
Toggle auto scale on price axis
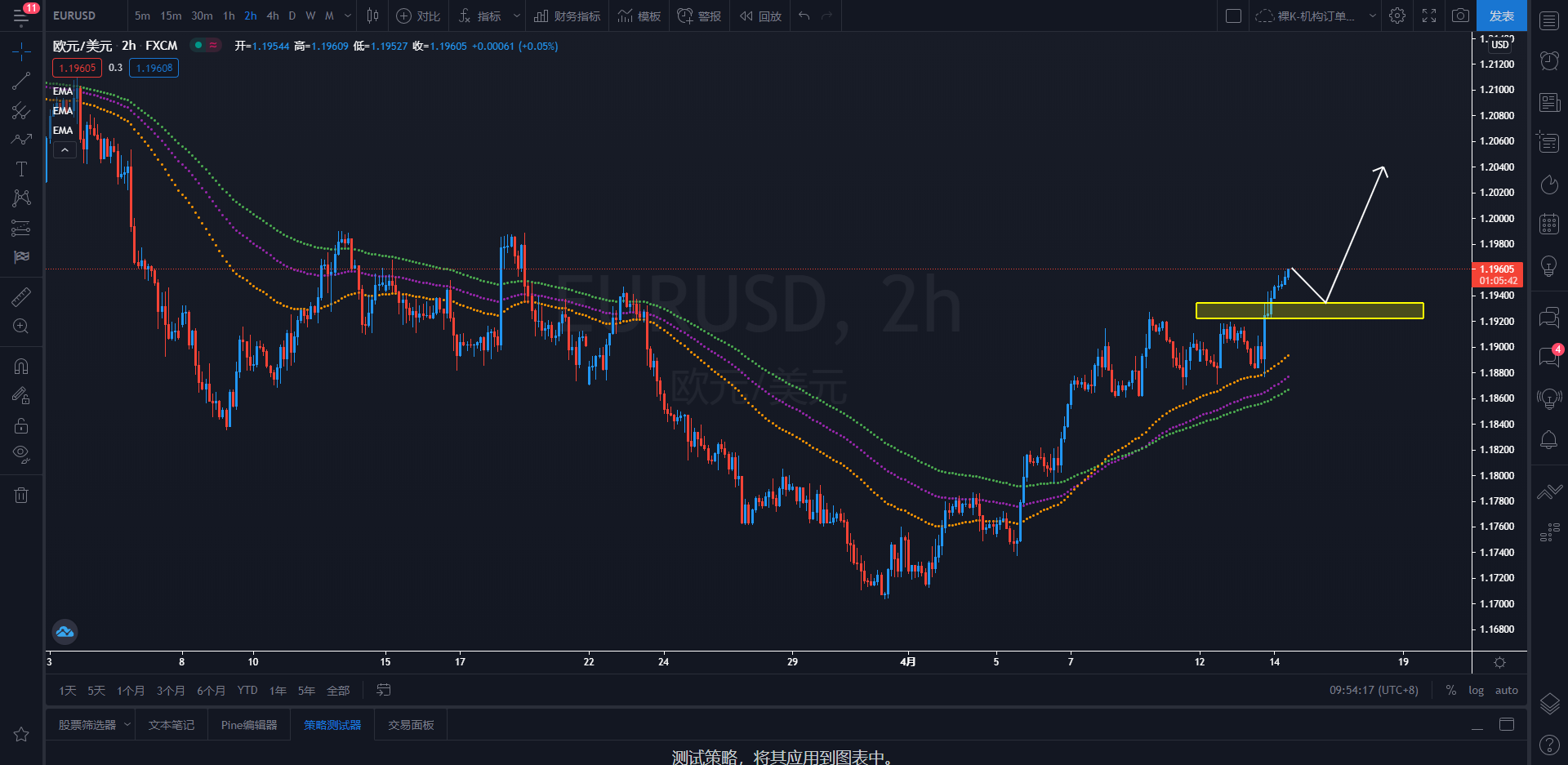point(1506,690)
